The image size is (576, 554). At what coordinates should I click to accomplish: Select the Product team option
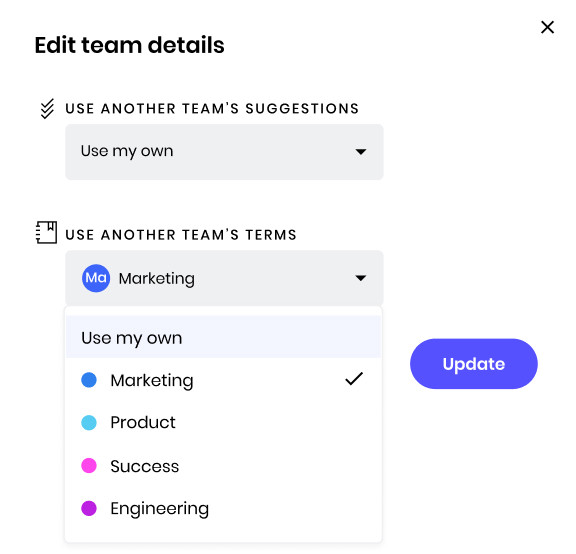(x=223, y=422)
